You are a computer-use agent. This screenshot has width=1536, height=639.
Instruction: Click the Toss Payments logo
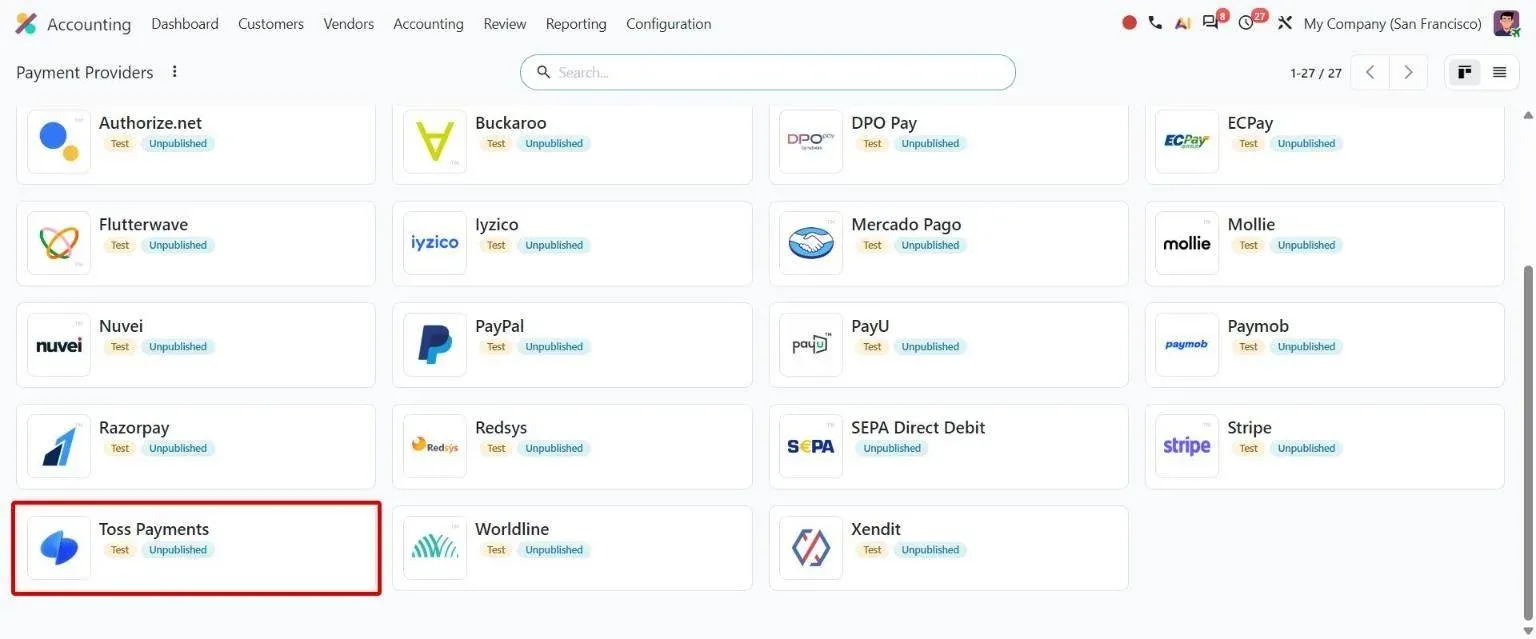59,548
